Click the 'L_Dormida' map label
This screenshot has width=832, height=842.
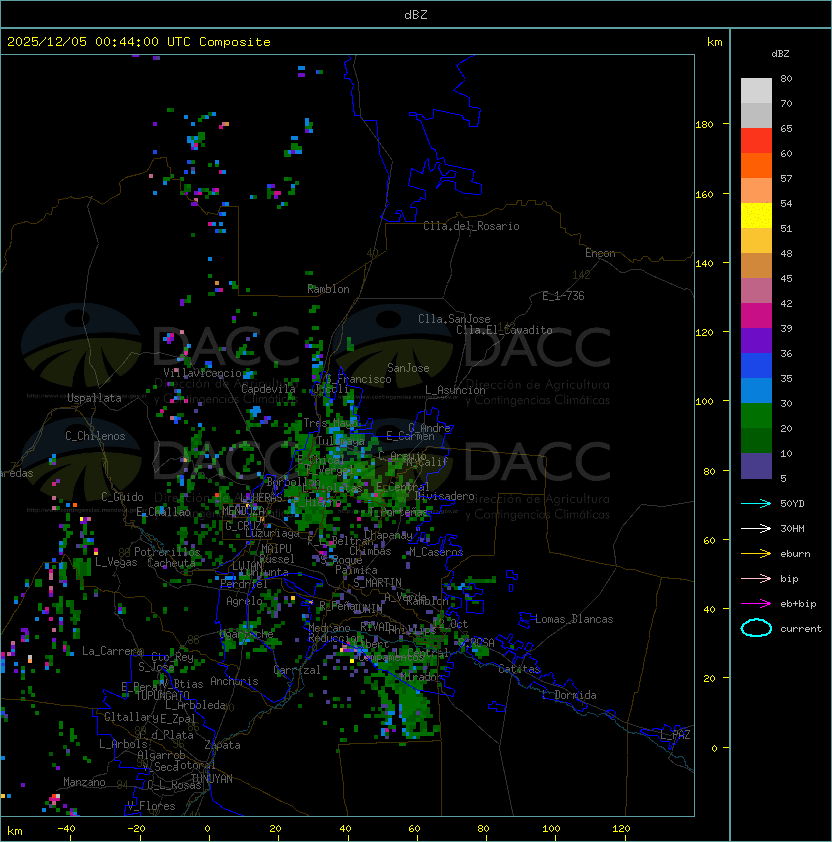click(x=569, y=695)
